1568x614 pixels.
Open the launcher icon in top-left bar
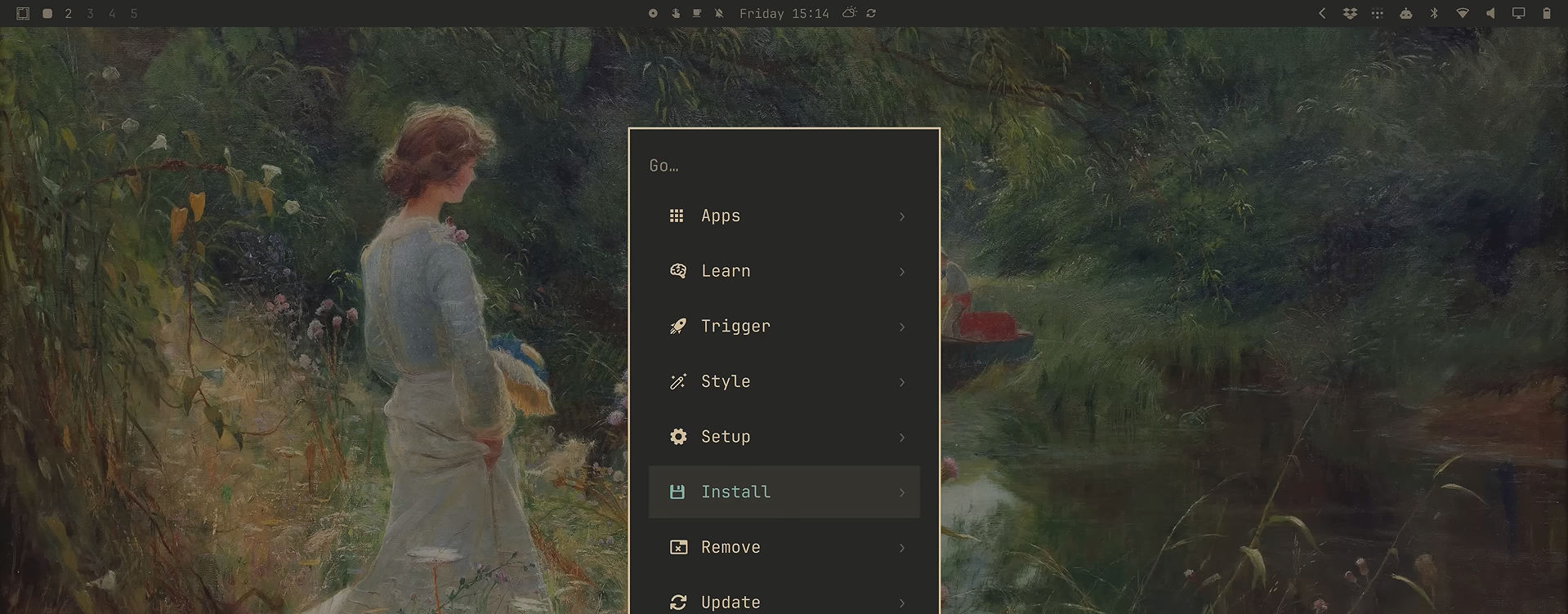[23, 14]
